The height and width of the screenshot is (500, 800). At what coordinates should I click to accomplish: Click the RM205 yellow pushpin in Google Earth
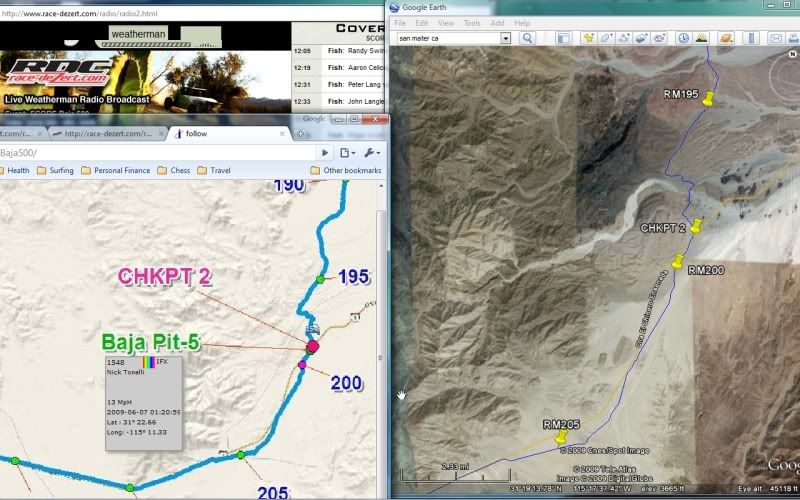(x=561, y=437)
